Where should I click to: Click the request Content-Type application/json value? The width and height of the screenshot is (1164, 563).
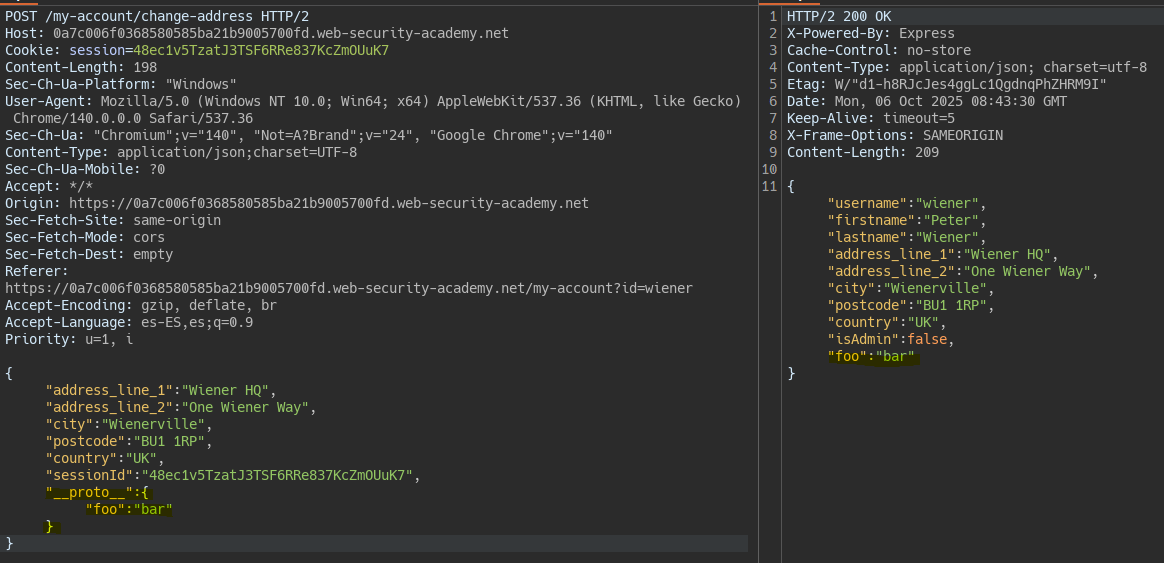click(x=236, y=152)
